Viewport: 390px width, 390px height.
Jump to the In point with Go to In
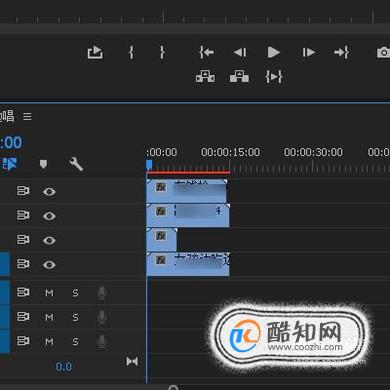point(207,52)
